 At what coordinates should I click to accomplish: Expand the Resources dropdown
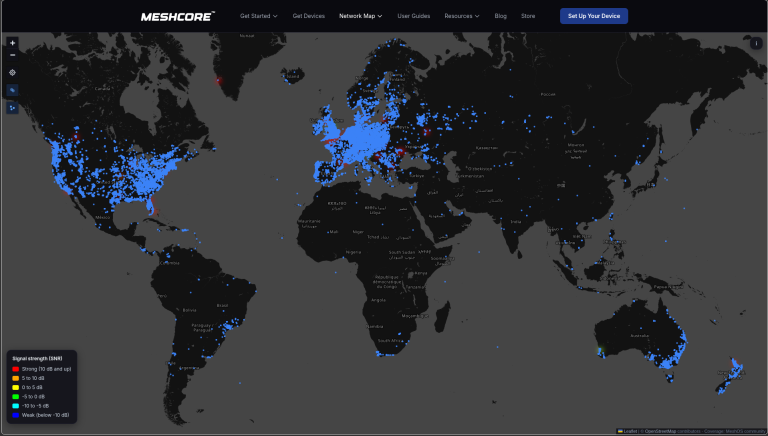click(462, 16)
